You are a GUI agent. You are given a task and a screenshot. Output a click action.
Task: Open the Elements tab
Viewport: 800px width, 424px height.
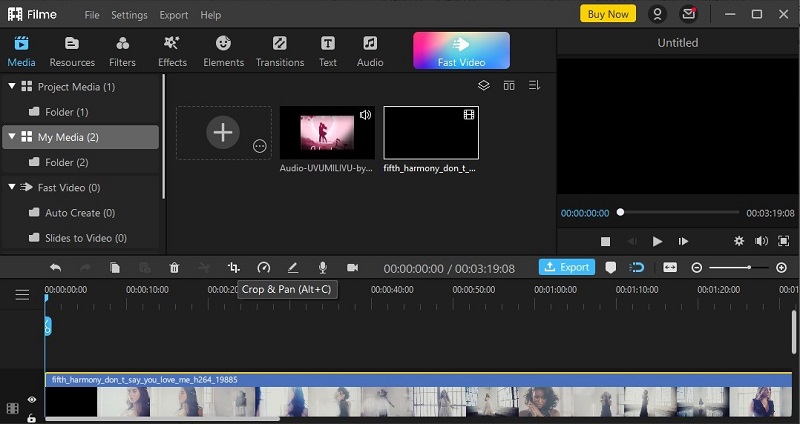point(223,51)
